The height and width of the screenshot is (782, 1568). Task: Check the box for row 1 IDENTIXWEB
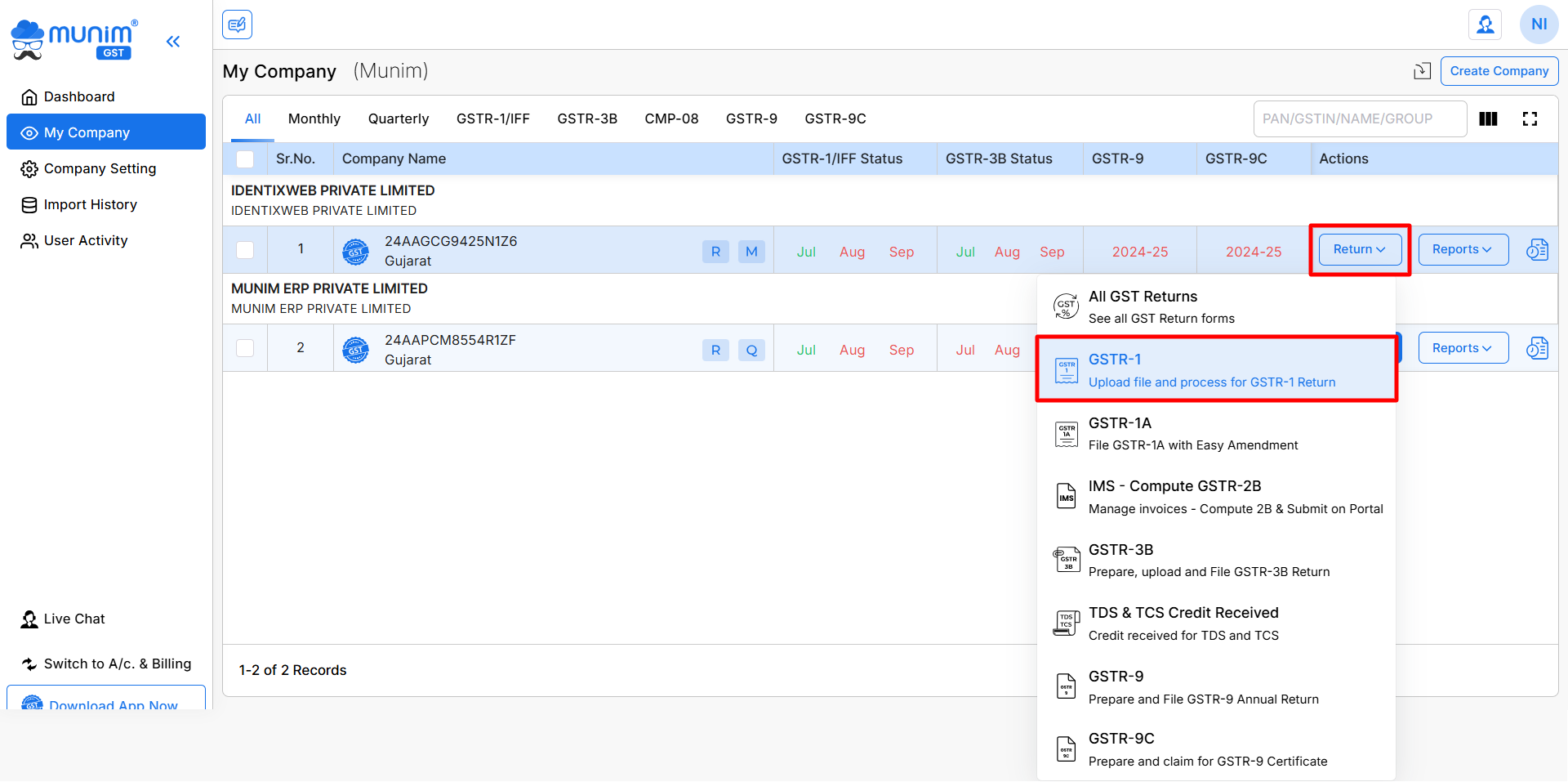pos(245,250)
